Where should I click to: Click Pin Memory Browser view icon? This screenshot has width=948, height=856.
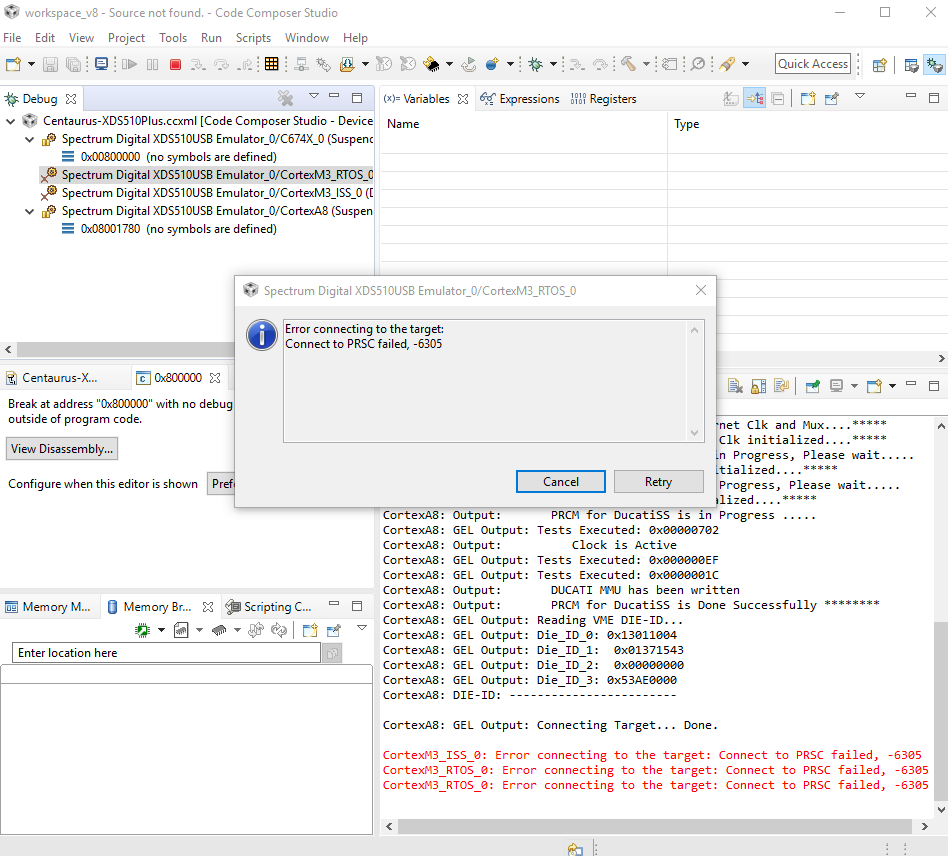coord(334,631)
